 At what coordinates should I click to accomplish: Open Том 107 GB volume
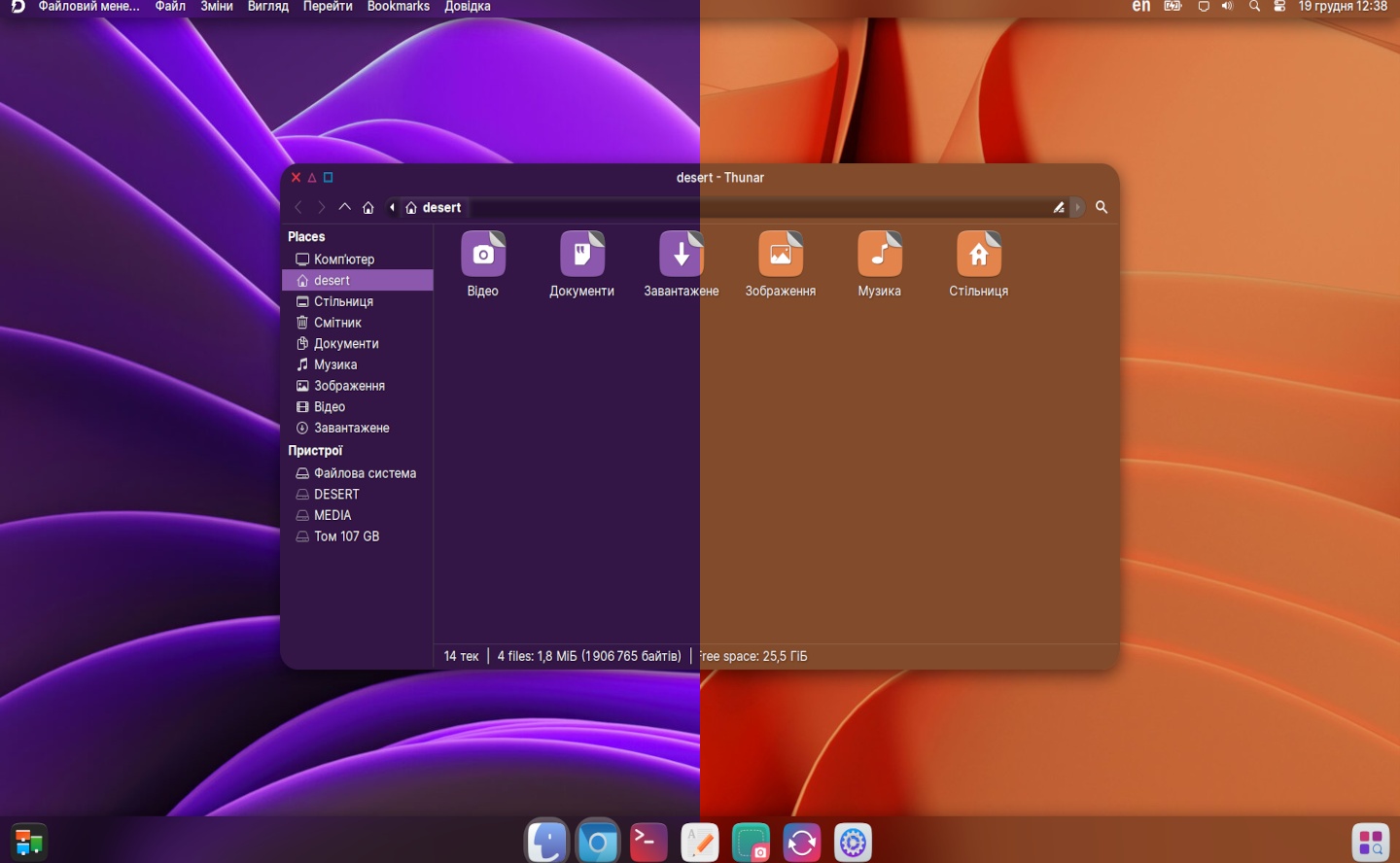(x=346, y=536)
